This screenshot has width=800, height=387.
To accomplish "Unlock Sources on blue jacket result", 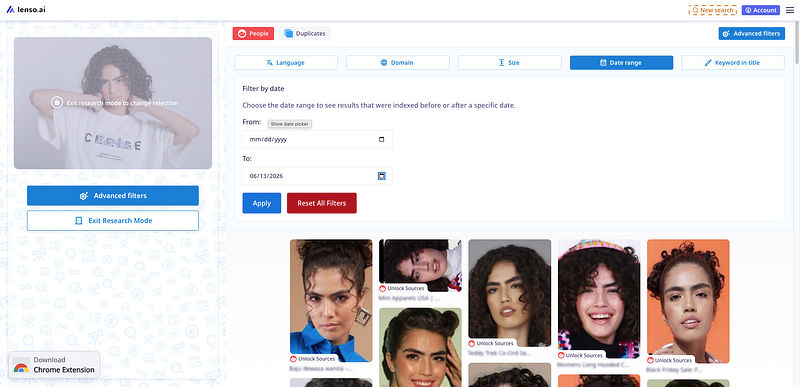I will [x=313, y=359].
